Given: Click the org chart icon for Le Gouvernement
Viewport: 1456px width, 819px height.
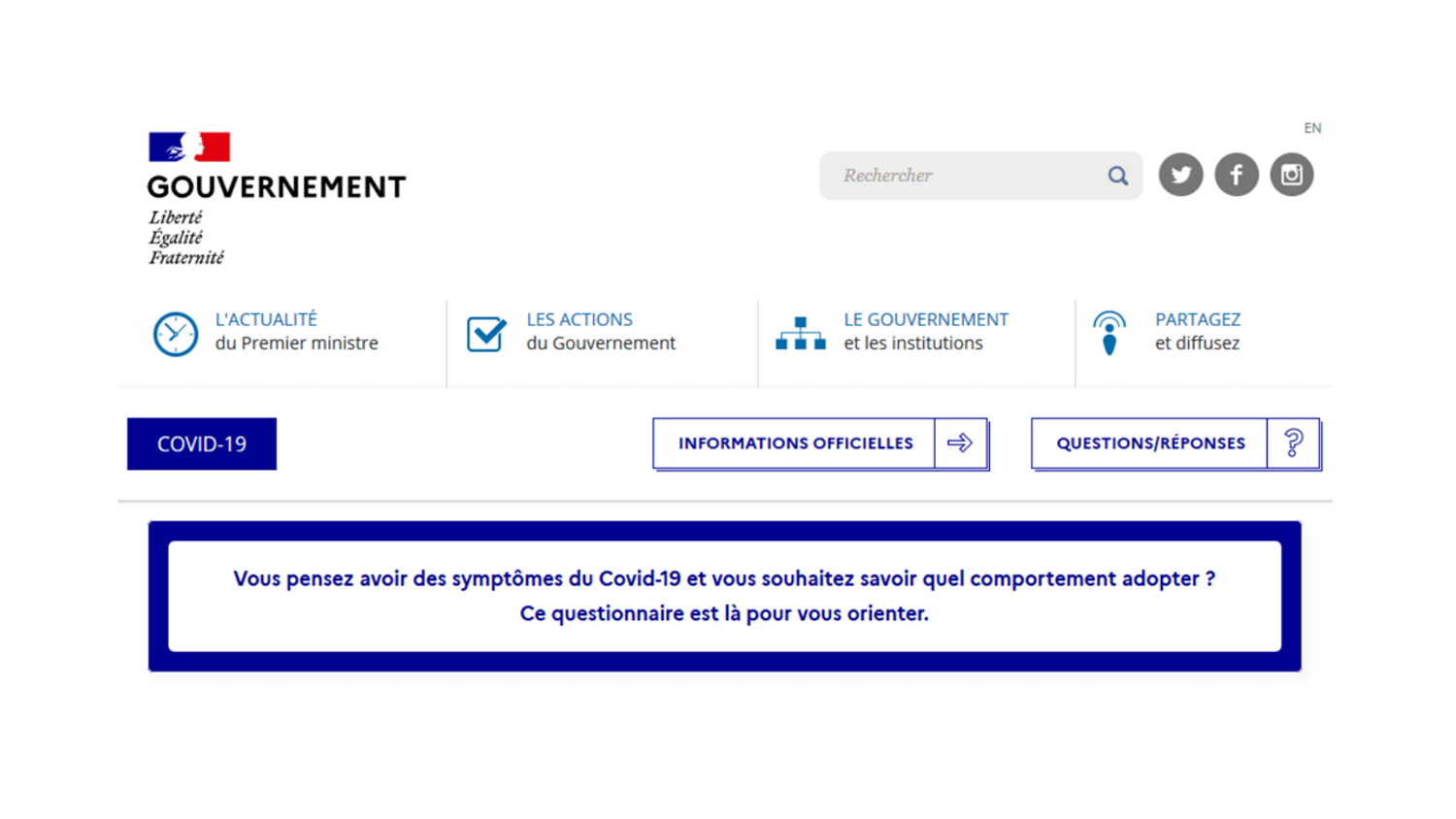Looking at the screenshot, I should point(801,333).
